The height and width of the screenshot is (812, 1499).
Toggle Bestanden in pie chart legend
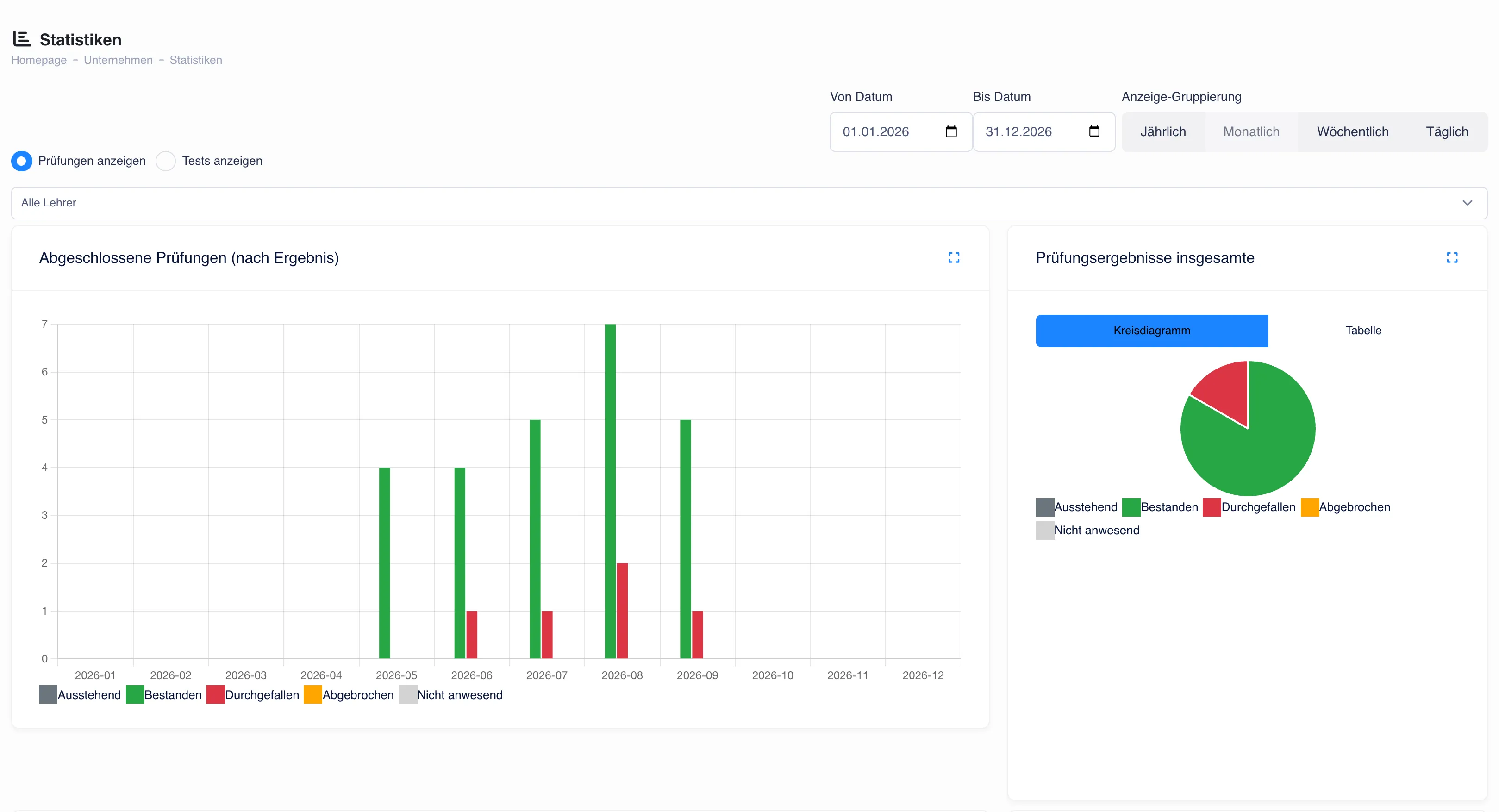pyautogui.click(x=1160, y=507)
